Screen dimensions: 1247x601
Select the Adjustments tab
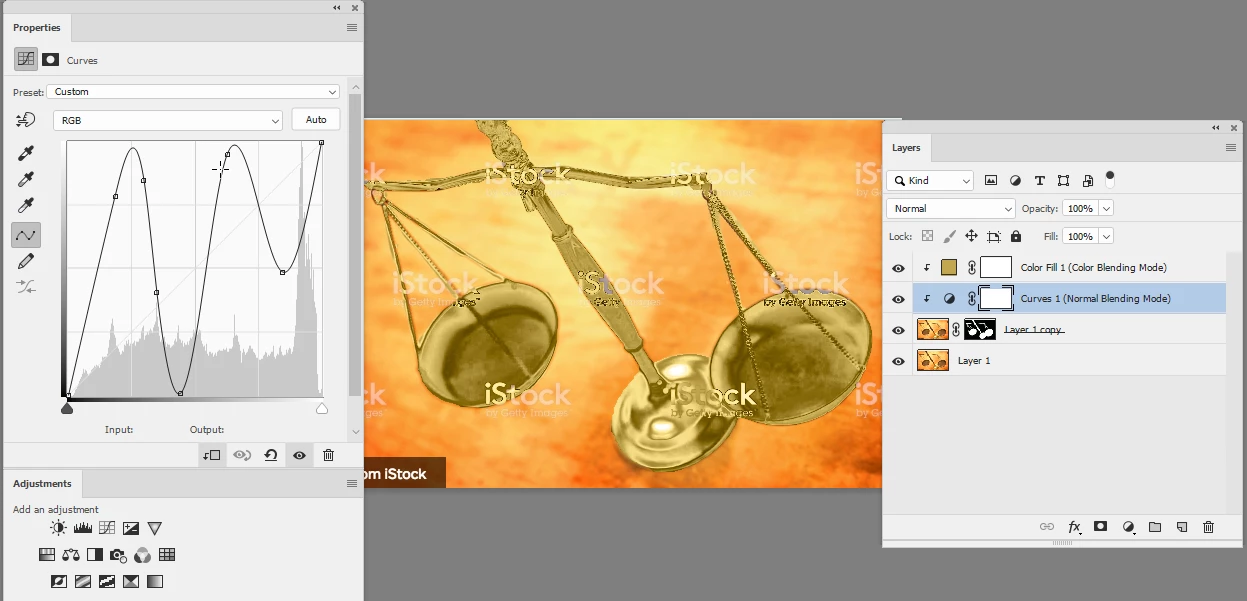pyautogui.click(x=42, y=484)
